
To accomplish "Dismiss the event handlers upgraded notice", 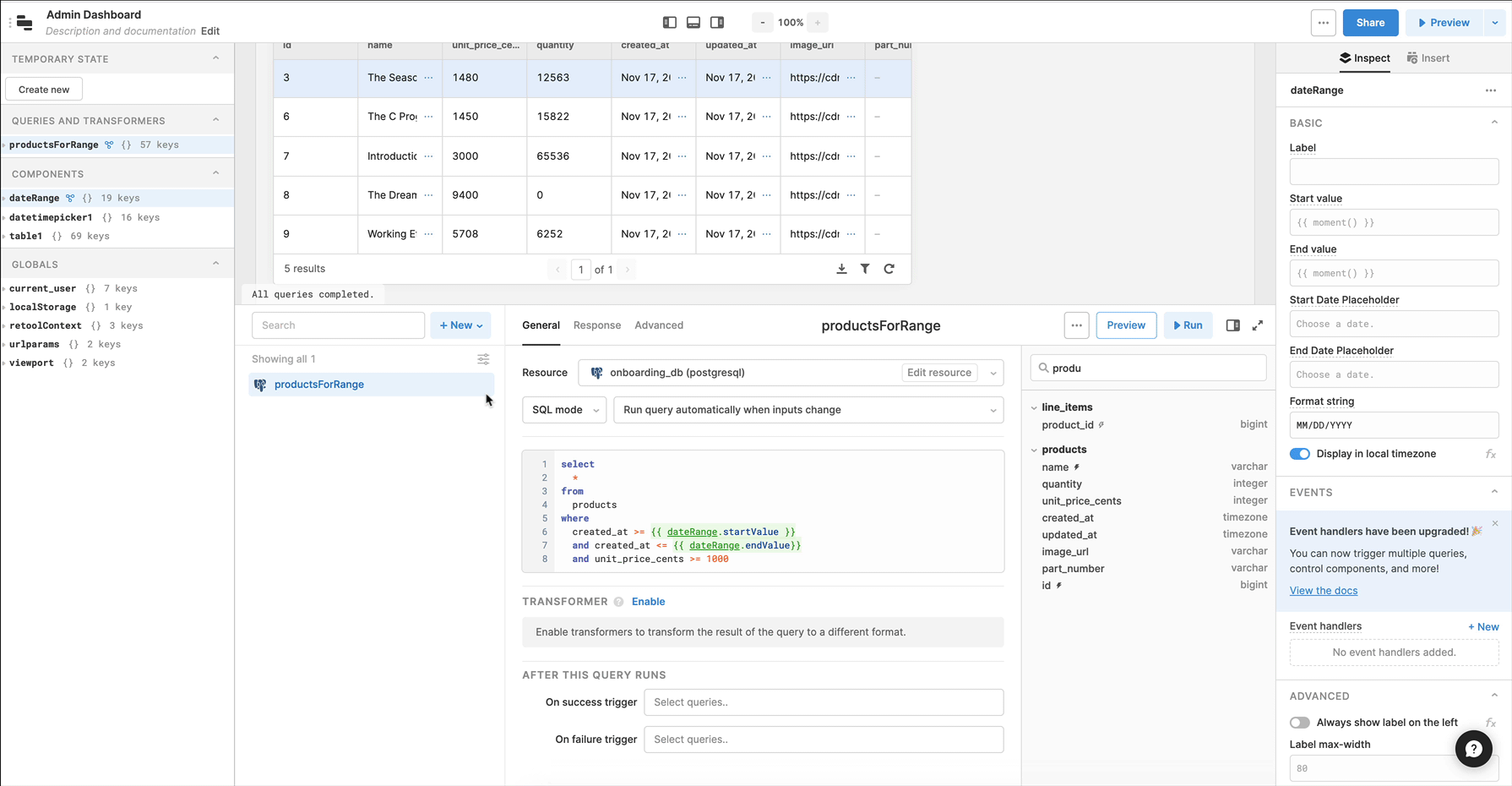I will (x=1495, y=523).
